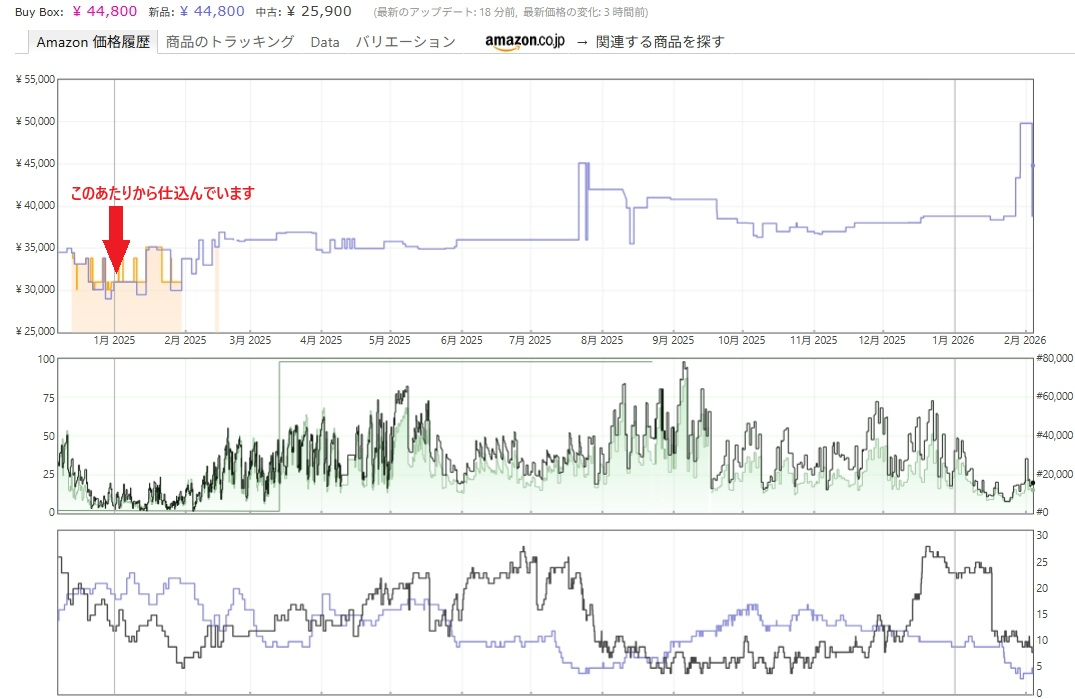Click the 1月 2026 label on price chart axis
Screen dimensions: 1075x699
pyautogui.click(x=952, y=341)
